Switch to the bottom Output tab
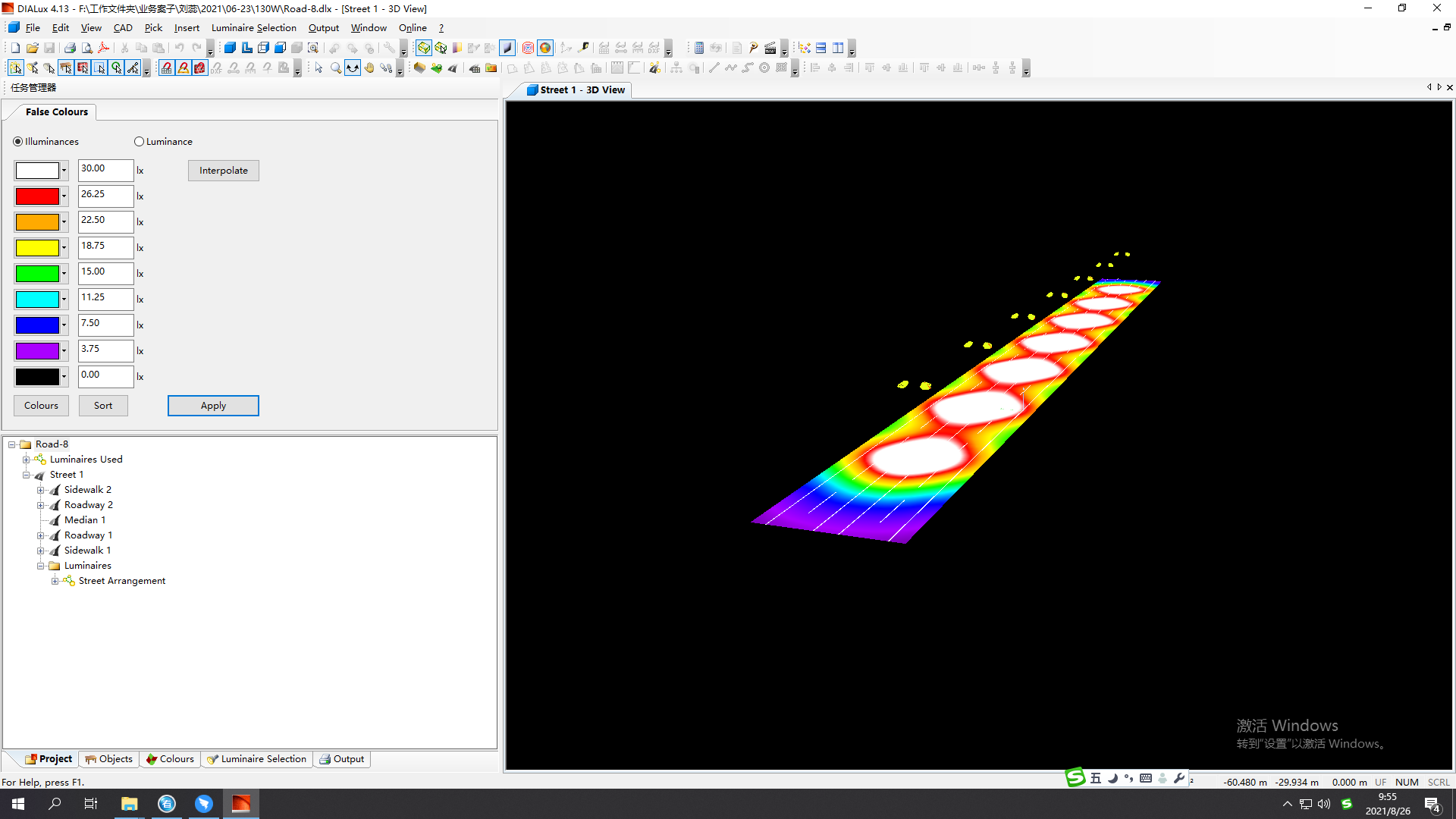 click(342, 759)
